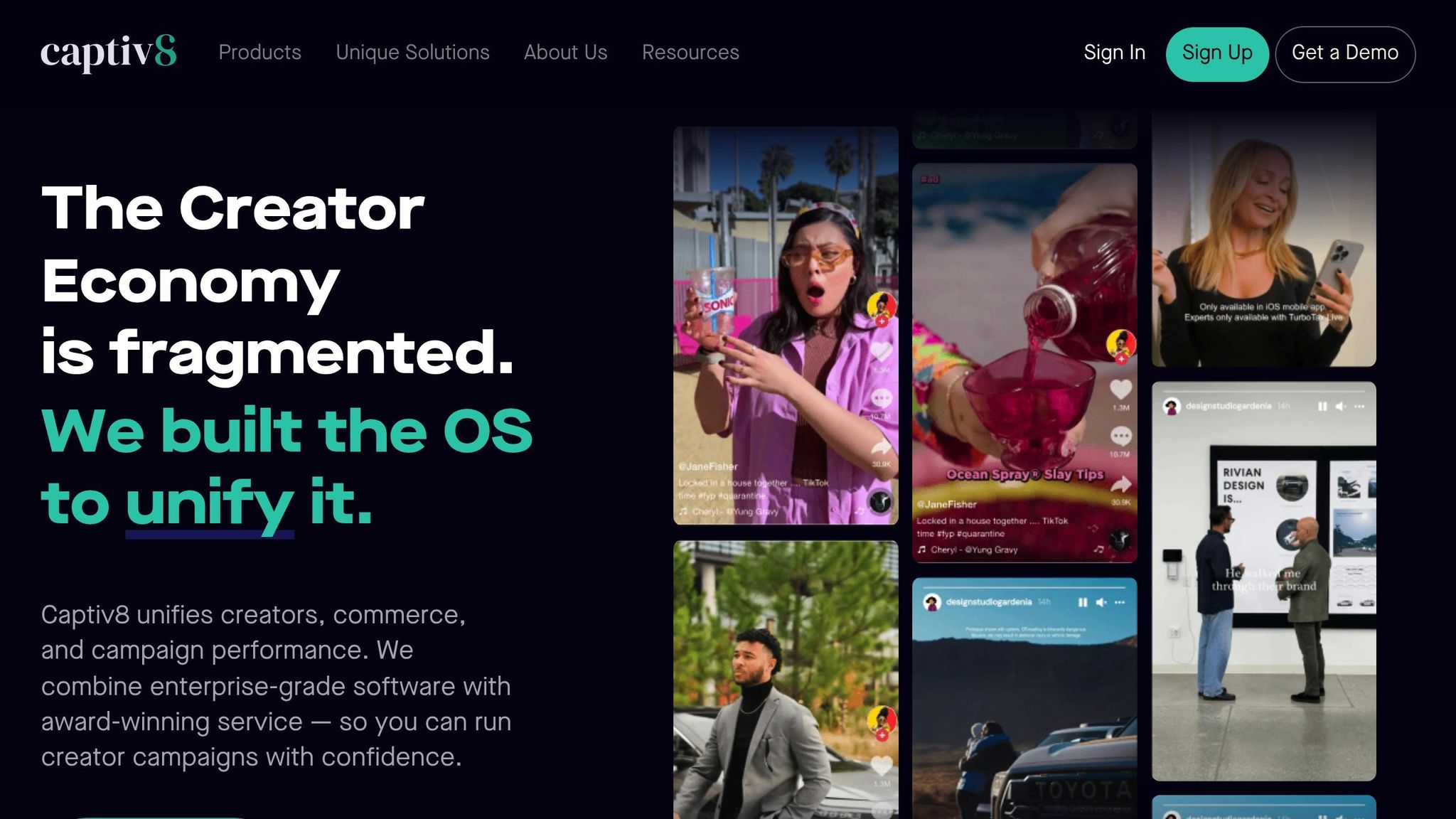Open the Resources dropdown

(691, 53)
